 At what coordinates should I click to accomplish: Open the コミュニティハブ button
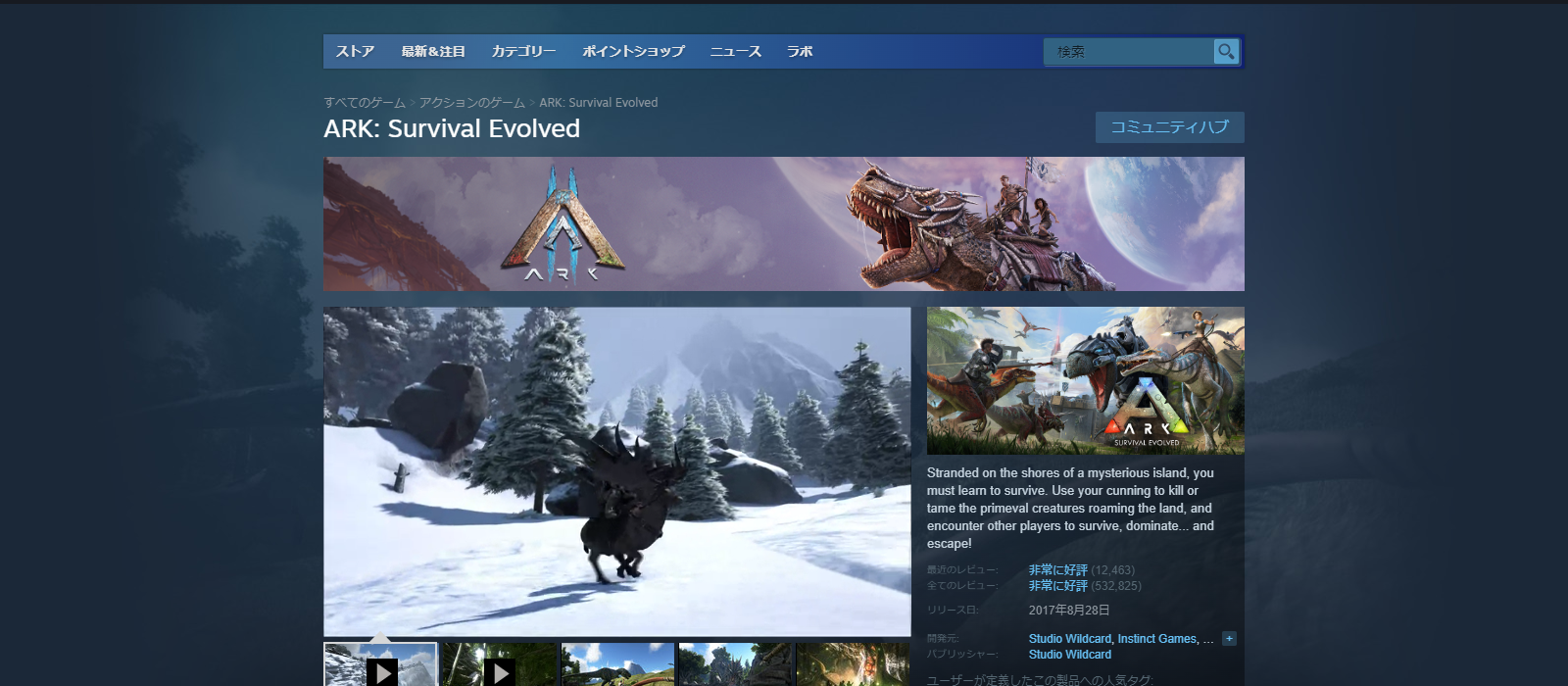[1169, 127]
